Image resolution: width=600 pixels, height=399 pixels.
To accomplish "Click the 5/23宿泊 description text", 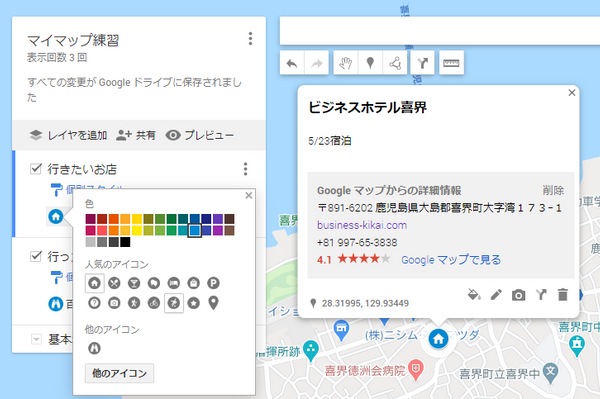I will 329,141.
